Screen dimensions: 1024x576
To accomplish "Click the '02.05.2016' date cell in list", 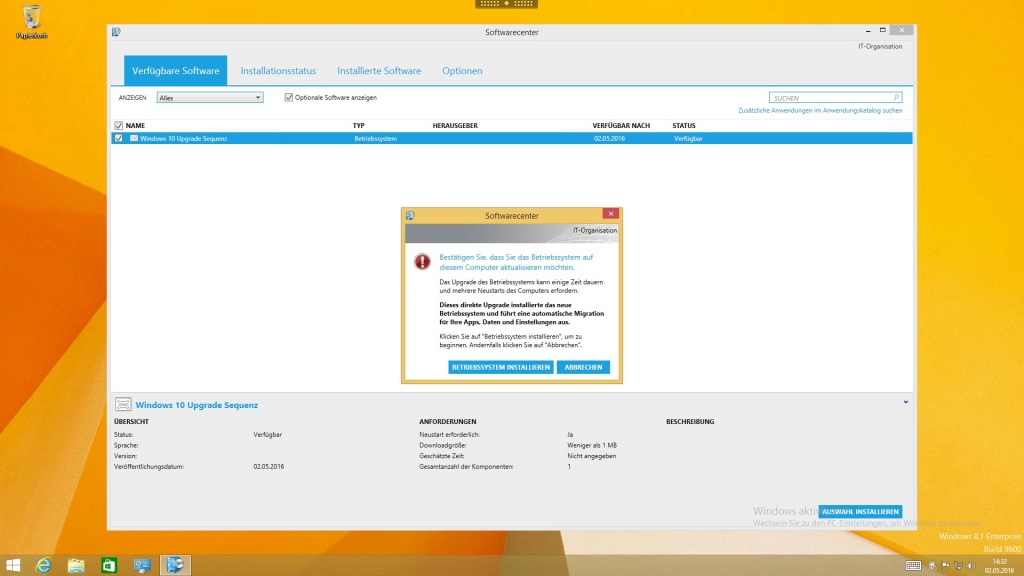I will (609, 138).
